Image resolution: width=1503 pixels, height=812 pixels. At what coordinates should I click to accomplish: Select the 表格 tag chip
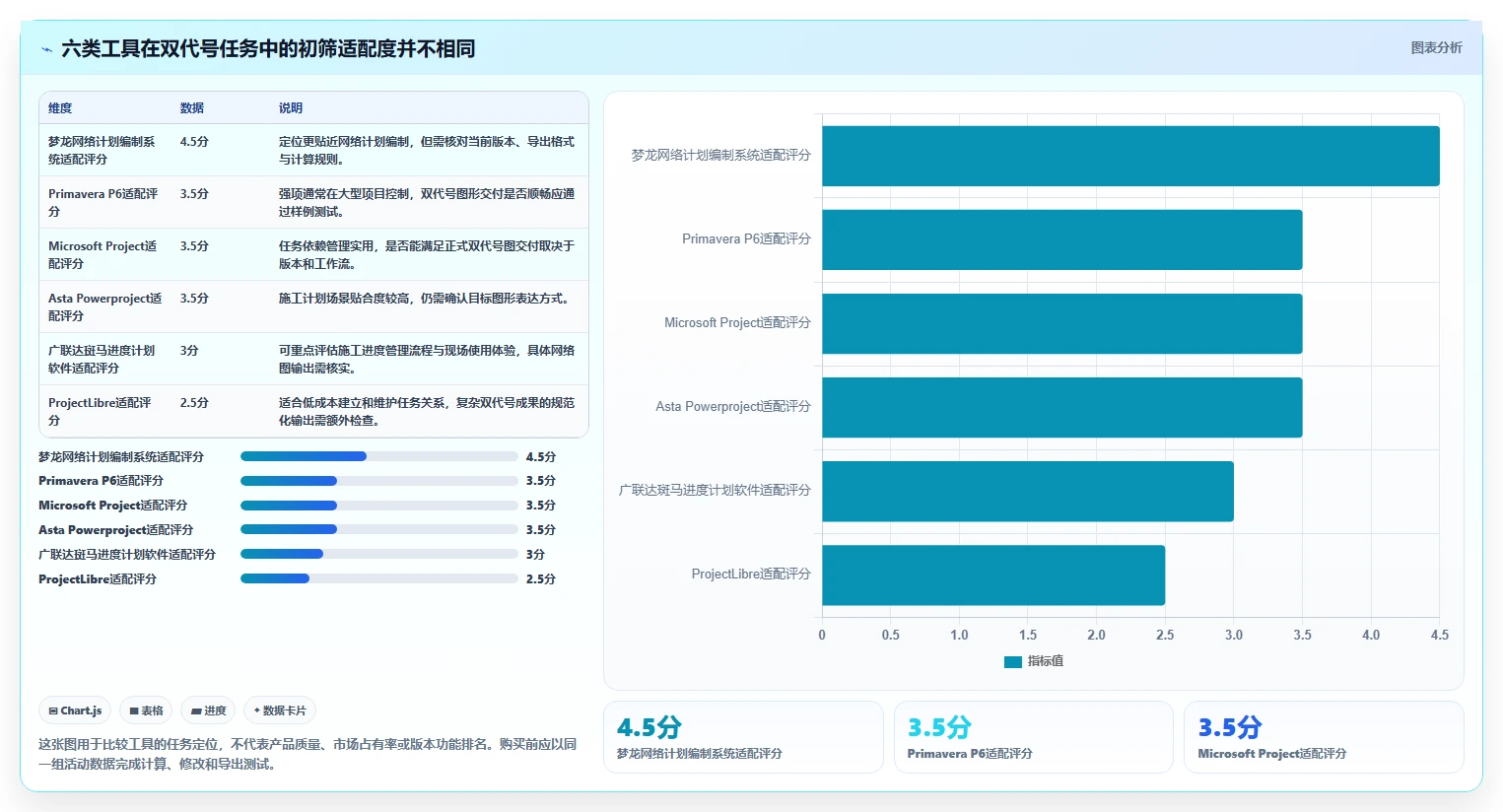point(146,710)
